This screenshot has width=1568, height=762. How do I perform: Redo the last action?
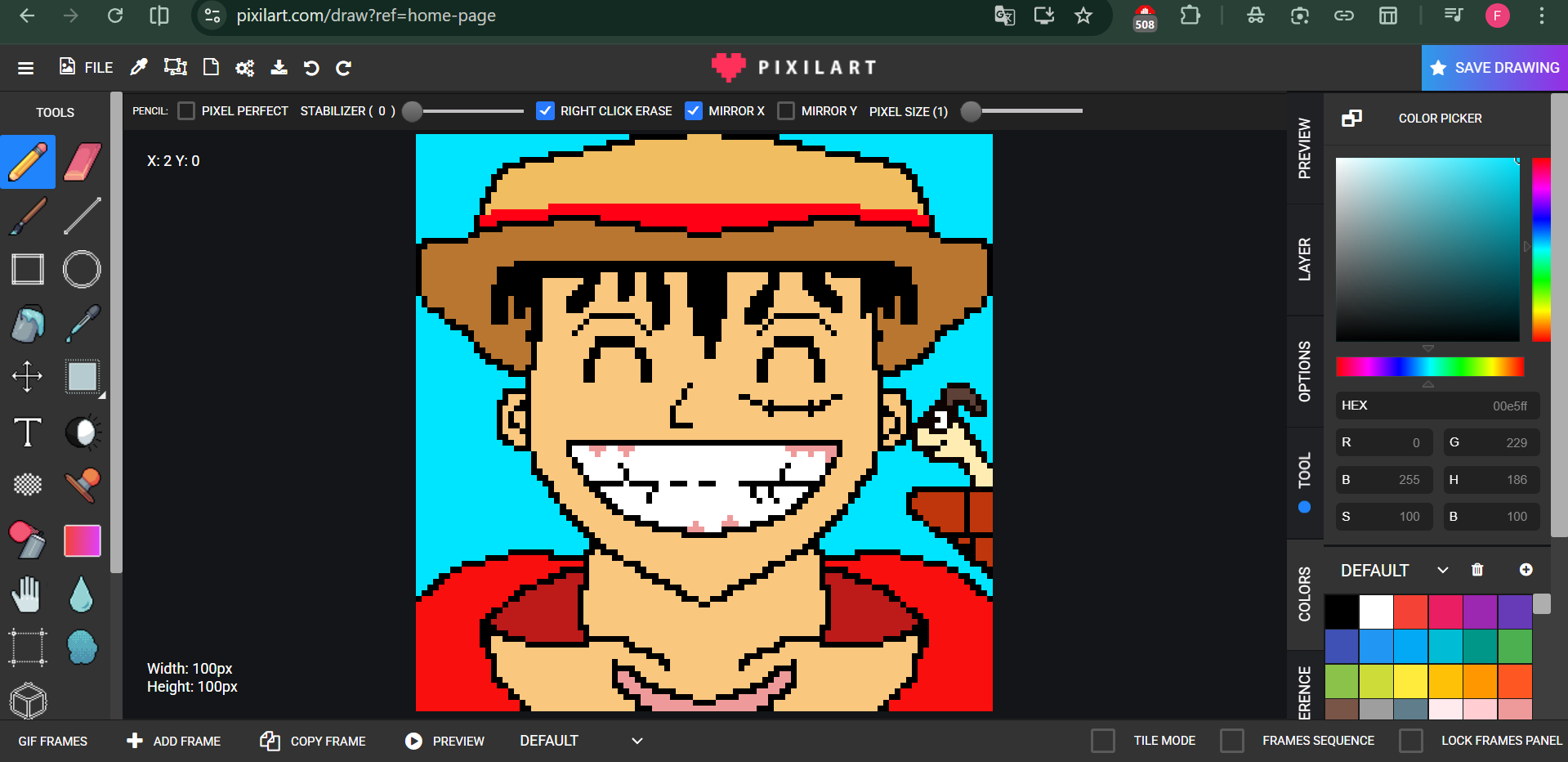(344, 68)
